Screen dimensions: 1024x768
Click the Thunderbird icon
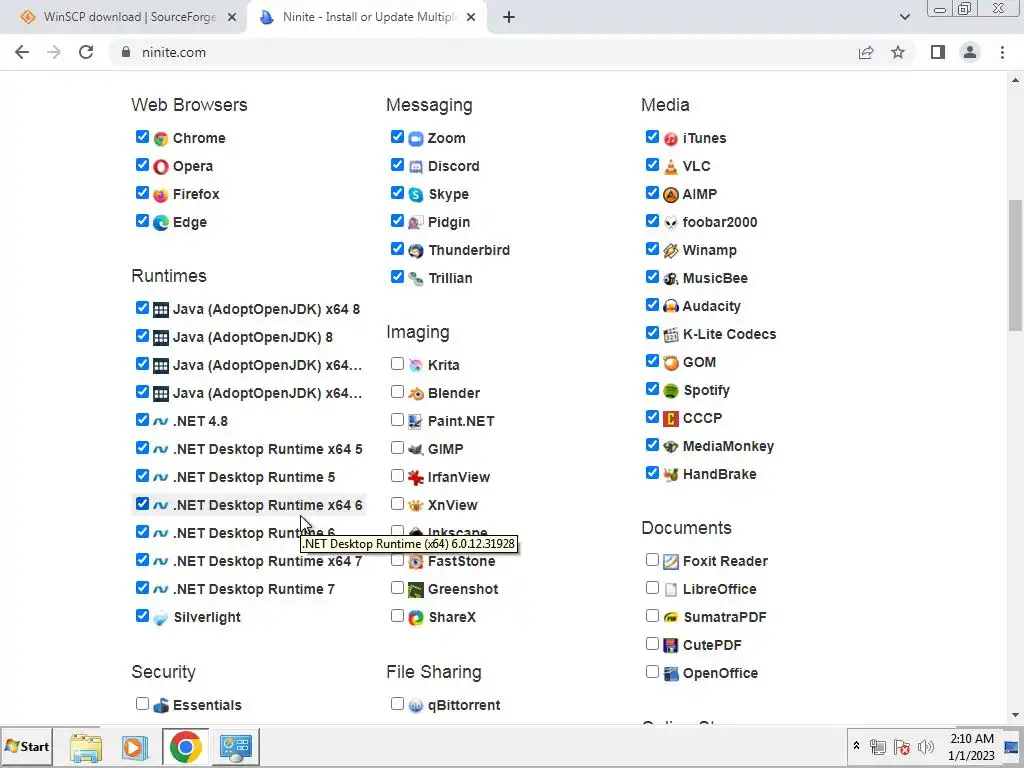click(x=416, y=251)
